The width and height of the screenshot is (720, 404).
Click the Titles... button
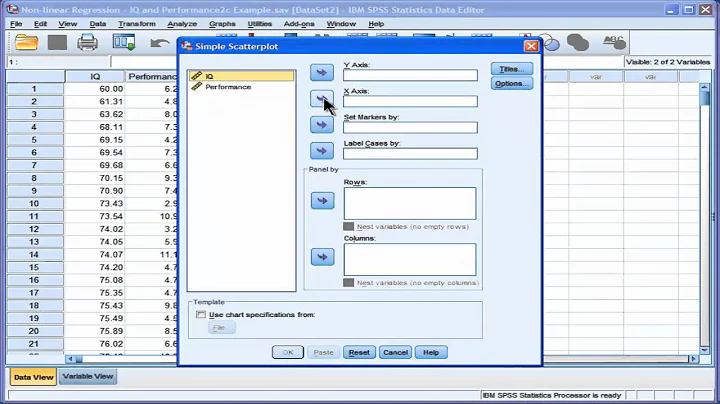point(512,69)
